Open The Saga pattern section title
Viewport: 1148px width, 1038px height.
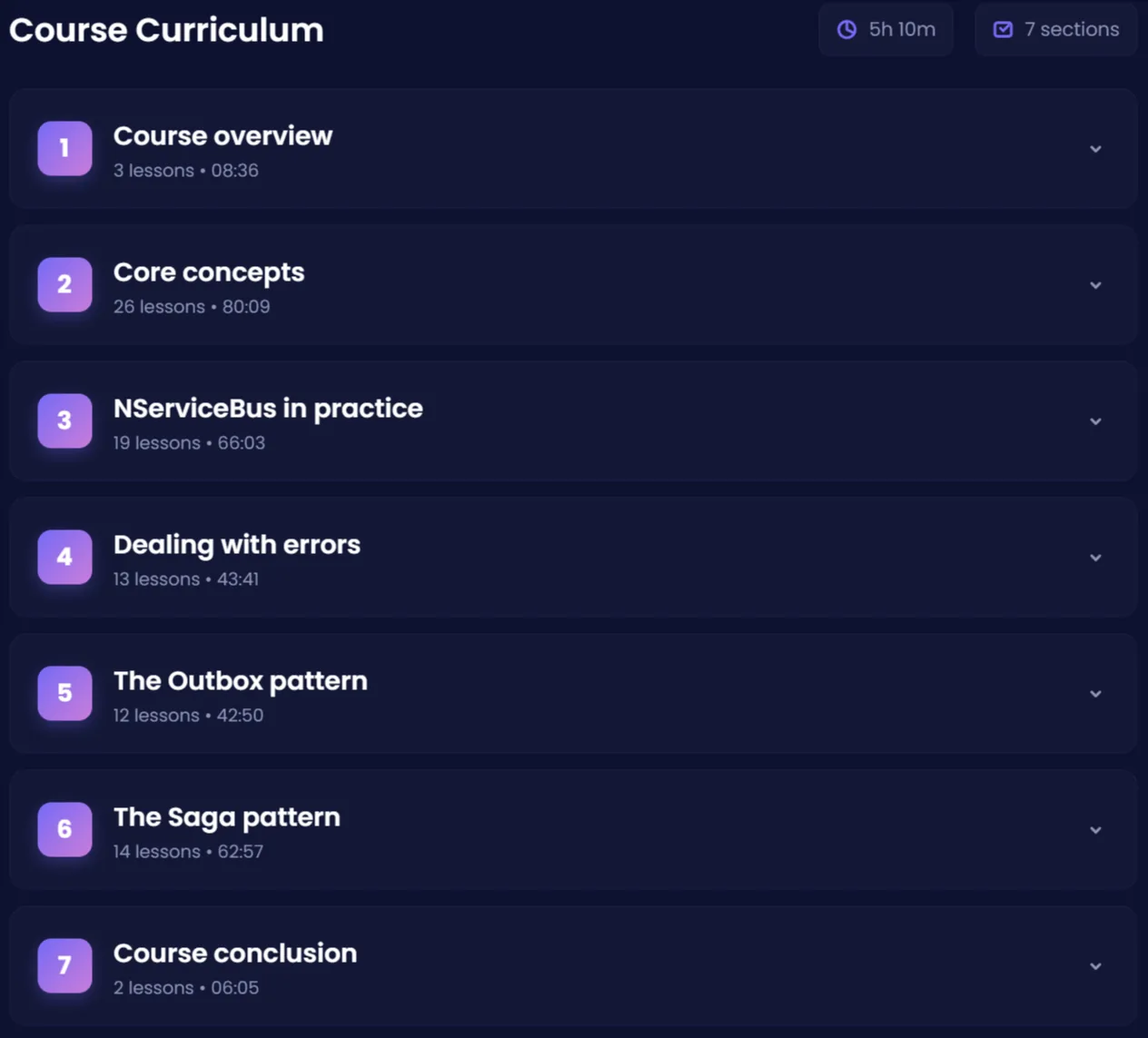227,817
